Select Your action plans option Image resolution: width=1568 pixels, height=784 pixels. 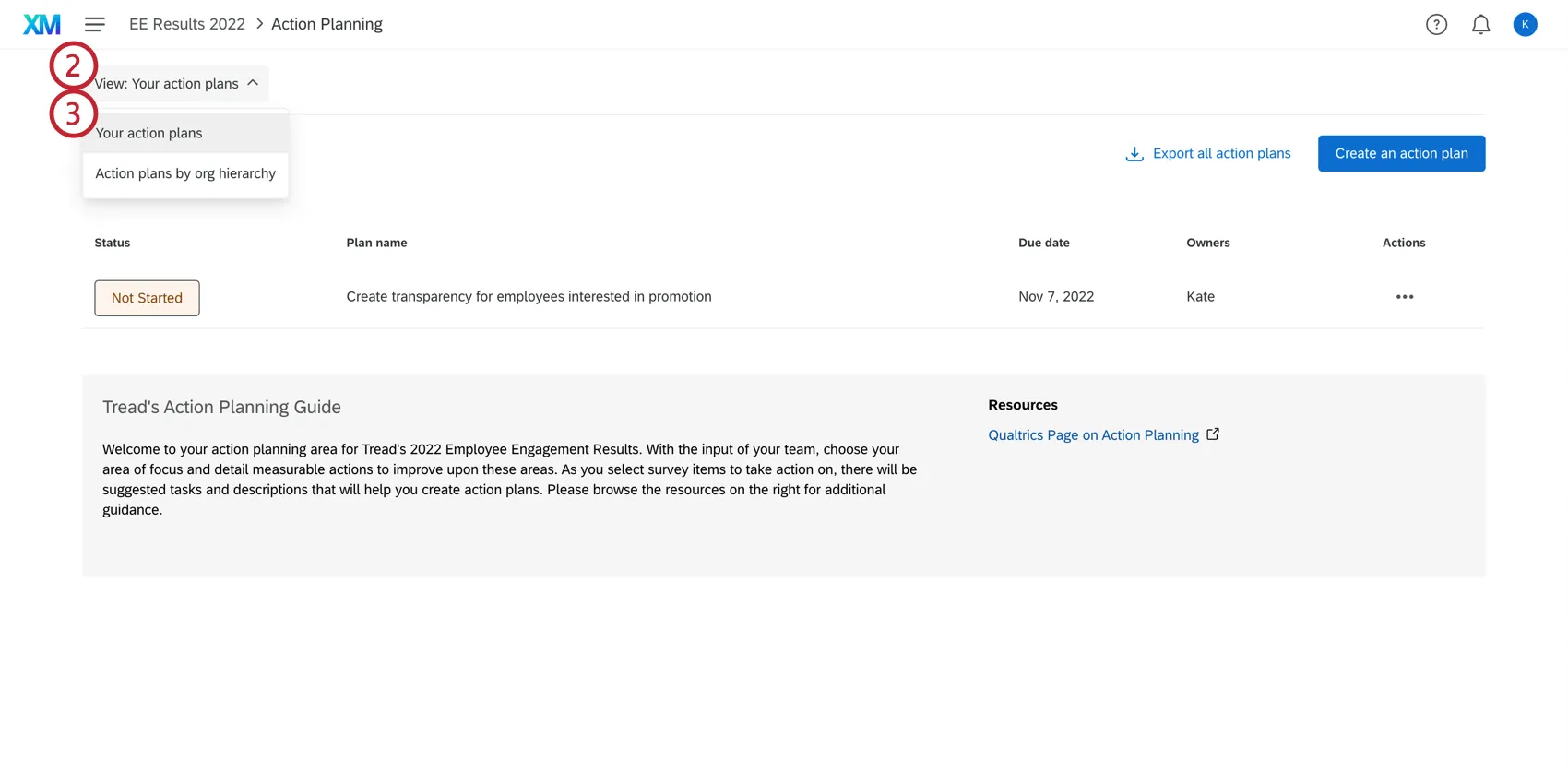tap(149, 134)
